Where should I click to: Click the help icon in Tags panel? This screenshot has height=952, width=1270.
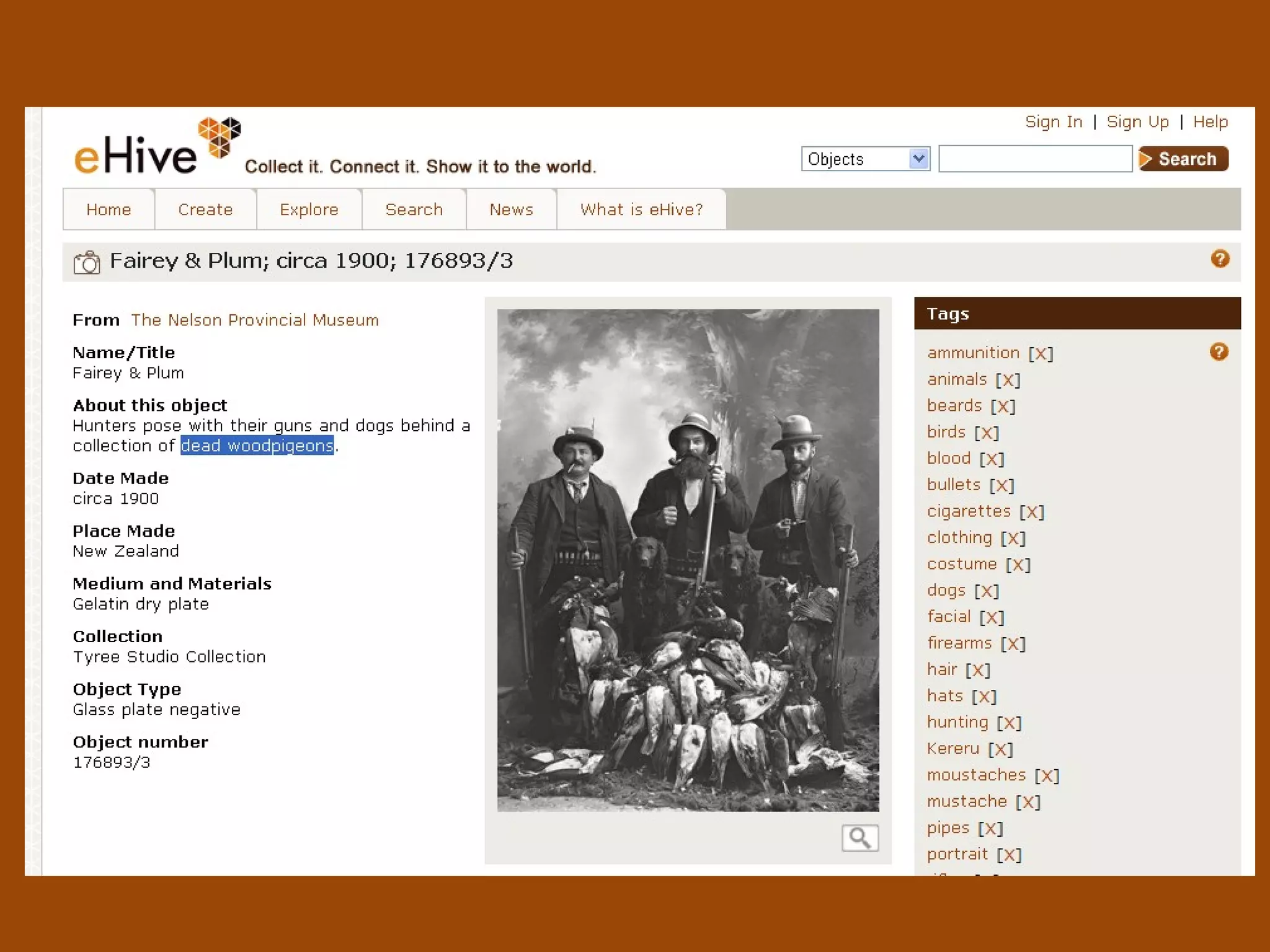point(1219,352)
